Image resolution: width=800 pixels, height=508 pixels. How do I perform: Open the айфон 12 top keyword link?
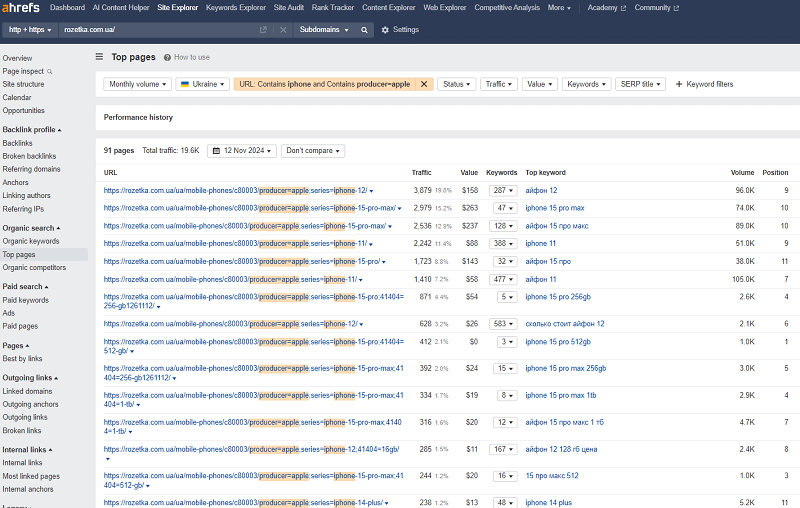coord(541,191)
